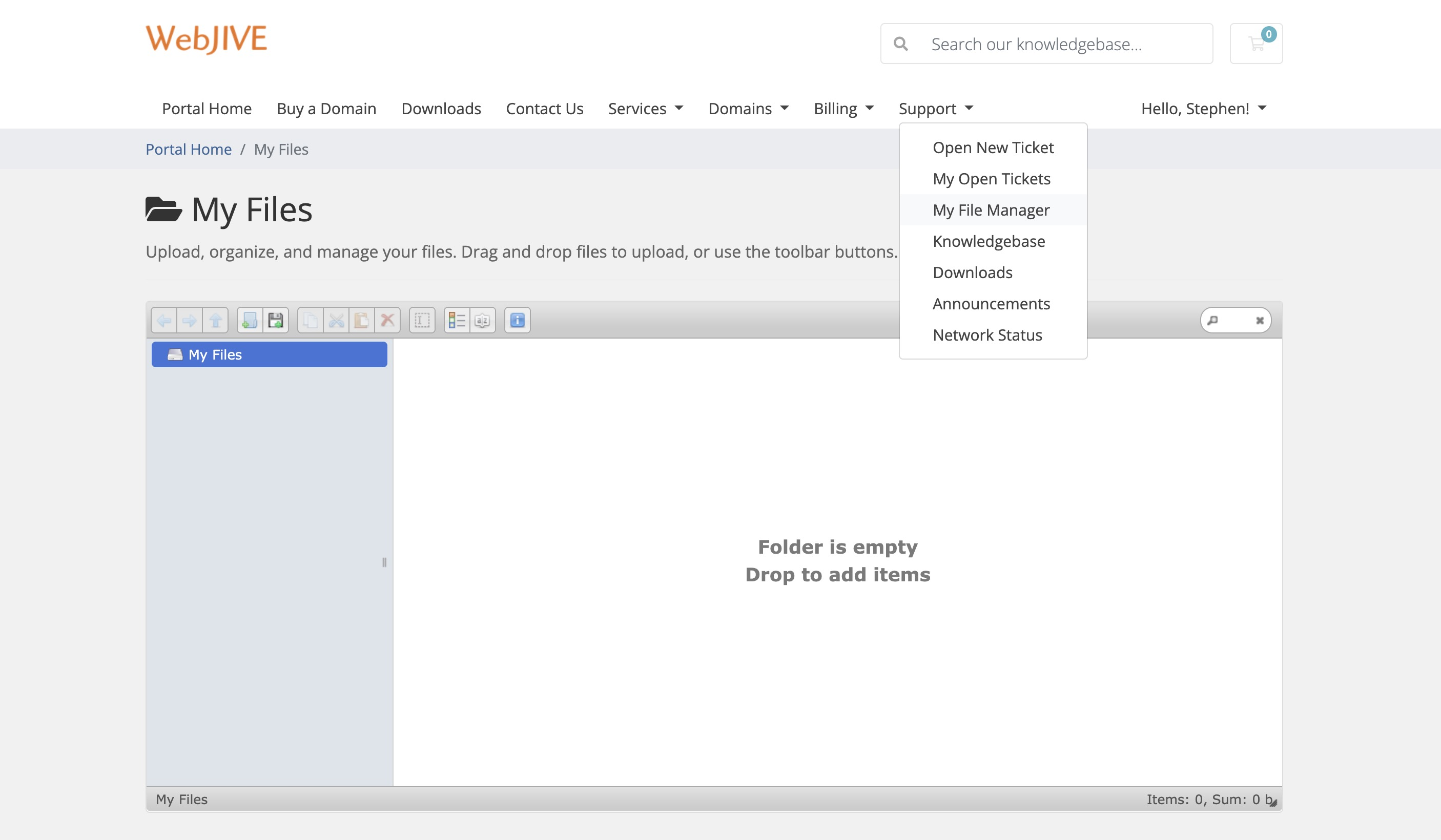1441x840 pixels.
Task: Click the new folder toolbar icon
Action: (x=250, y=320)
